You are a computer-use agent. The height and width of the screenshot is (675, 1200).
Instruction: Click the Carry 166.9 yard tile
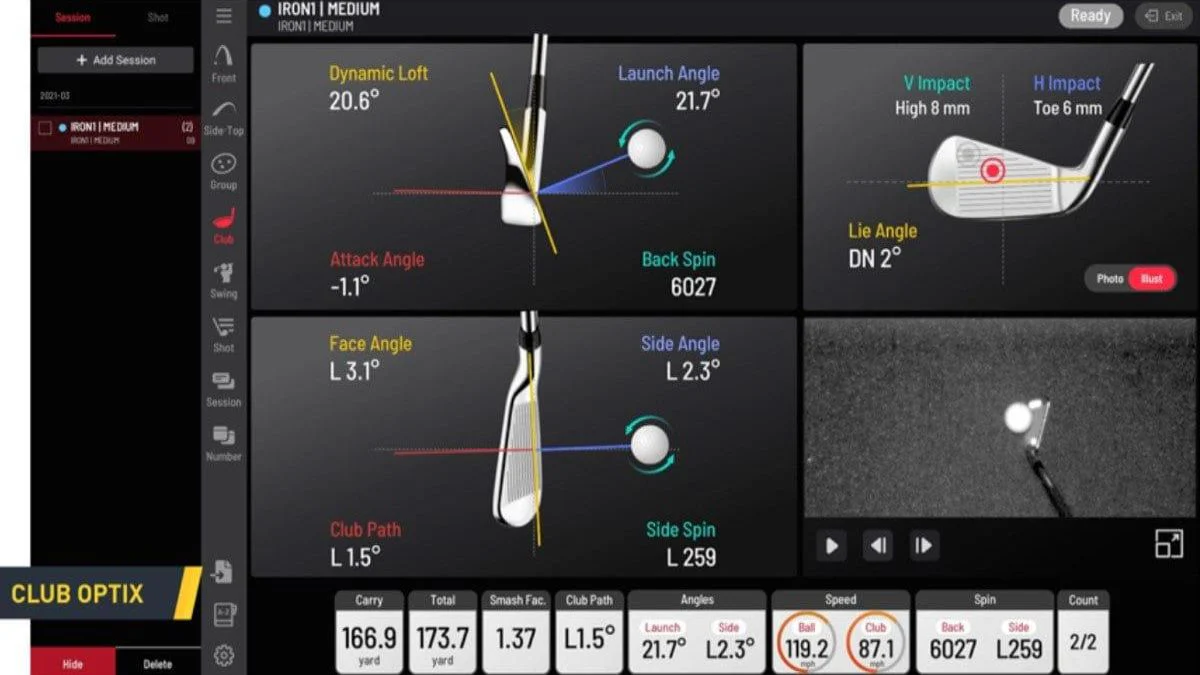(x=369, y=630)
